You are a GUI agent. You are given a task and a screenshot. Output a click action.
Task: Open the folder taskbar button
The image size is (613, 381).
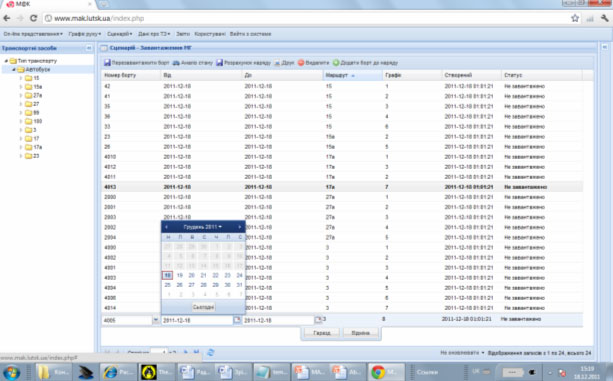click(53, 372)
